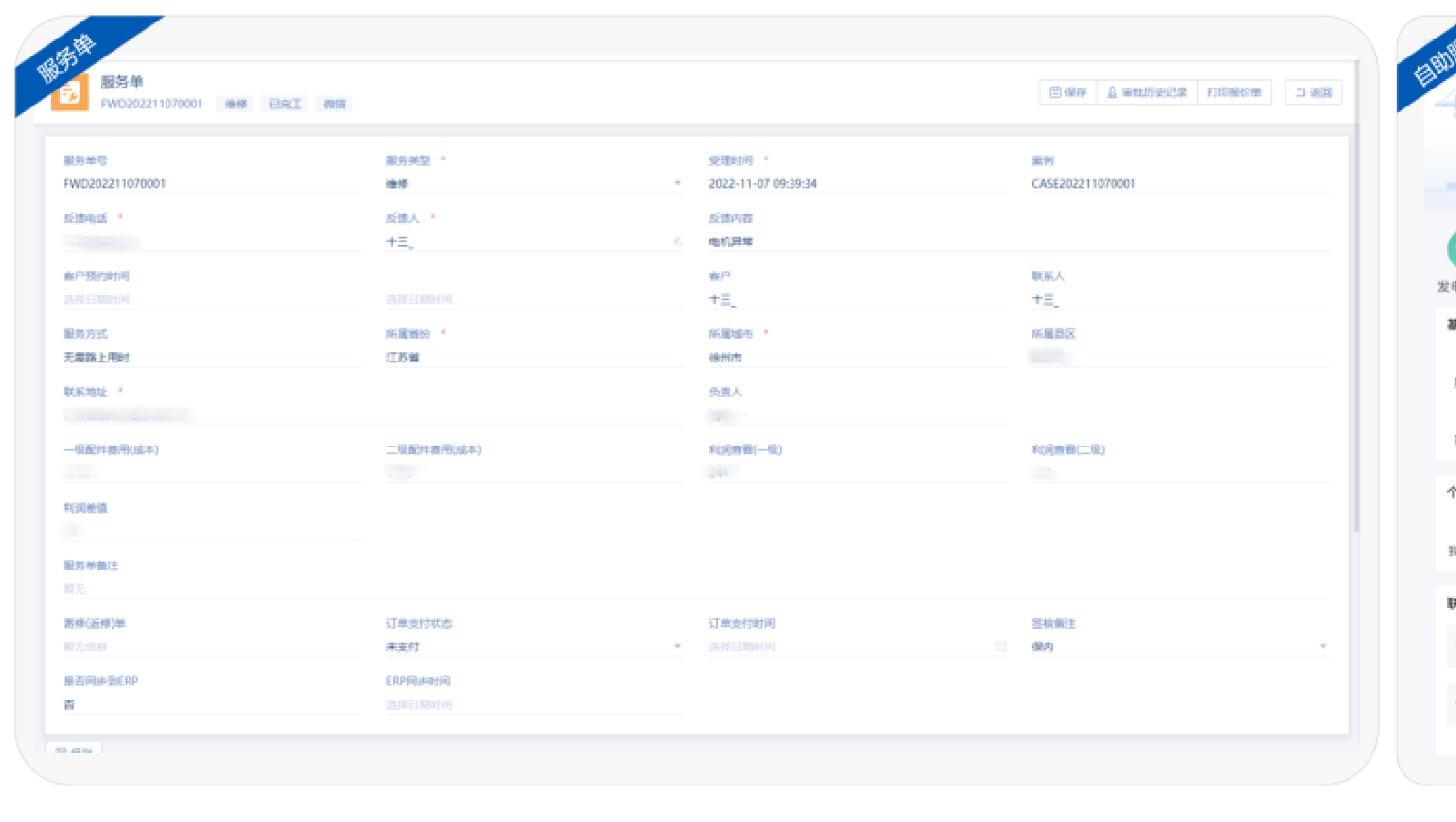1456x822 pixels.
Task: Open the 服务类型 dropdown arrow
Action: (x=677, y=184)
